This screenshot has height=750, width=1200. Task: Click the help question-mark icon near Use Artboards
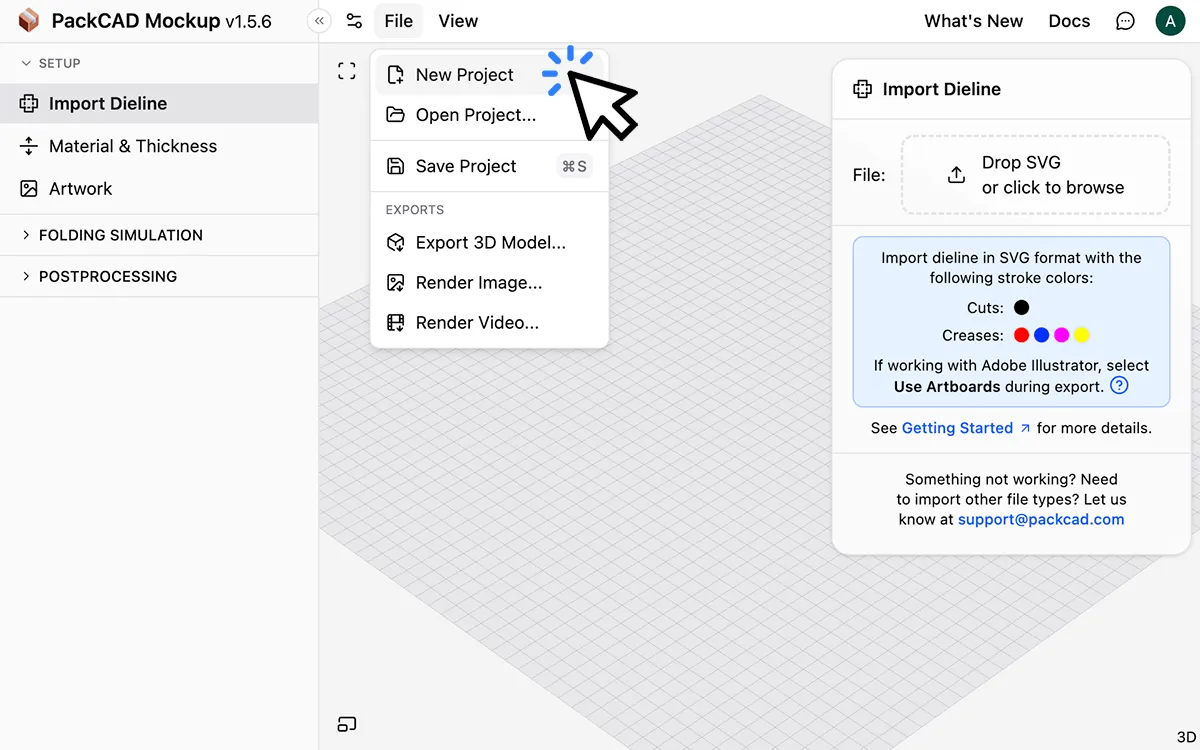(x=1120, y=386)
